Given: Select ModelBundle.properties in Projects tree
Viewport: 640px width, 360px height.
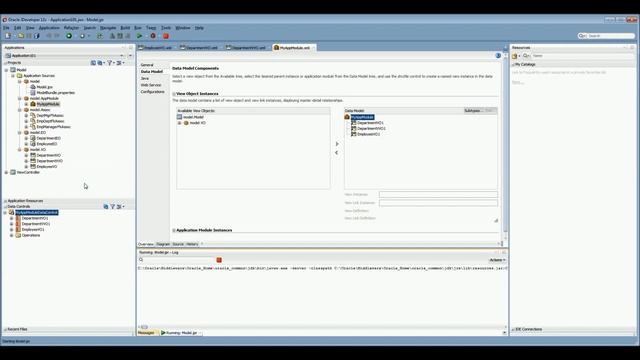Looking at the screenshot, I should pyautogui.click(x=56, y=93).
